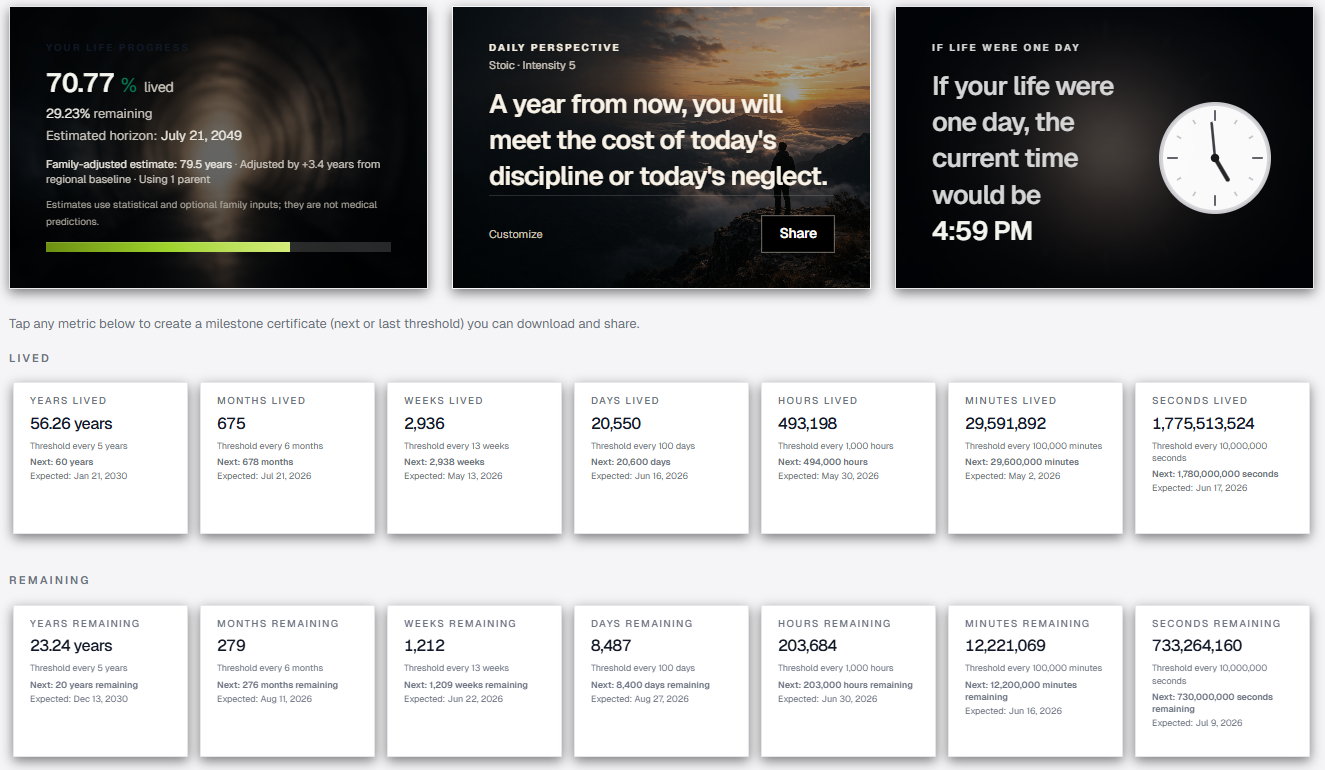Click 'Next: 678 months' text

tap(255, 462)
